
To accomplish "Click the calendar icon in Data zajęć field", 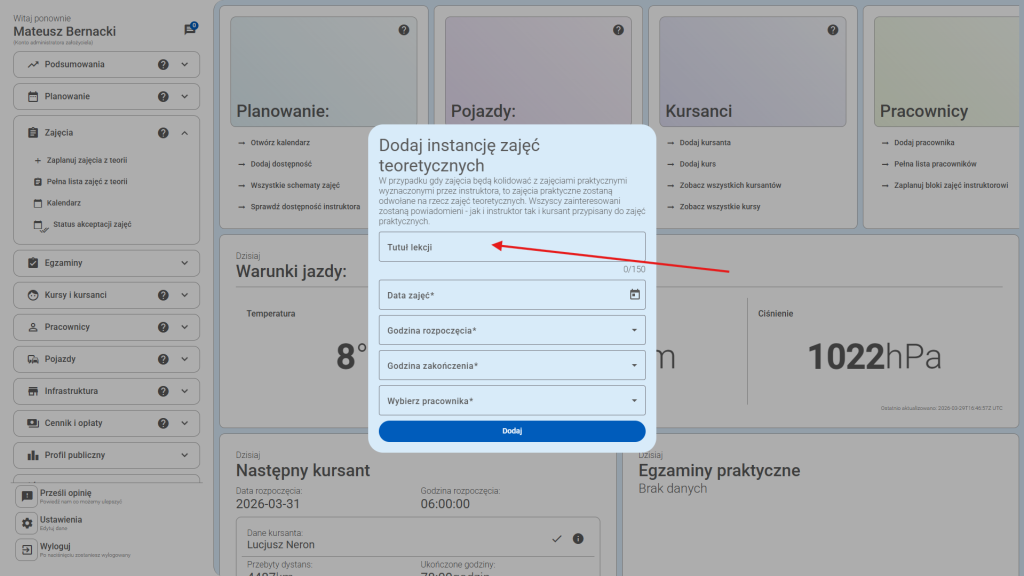I will (634, 294).
